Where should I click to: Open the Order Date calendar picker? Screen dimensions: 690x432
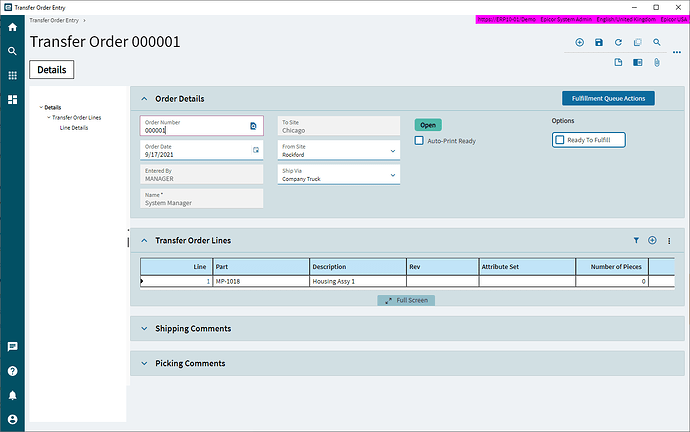point(256,150)
